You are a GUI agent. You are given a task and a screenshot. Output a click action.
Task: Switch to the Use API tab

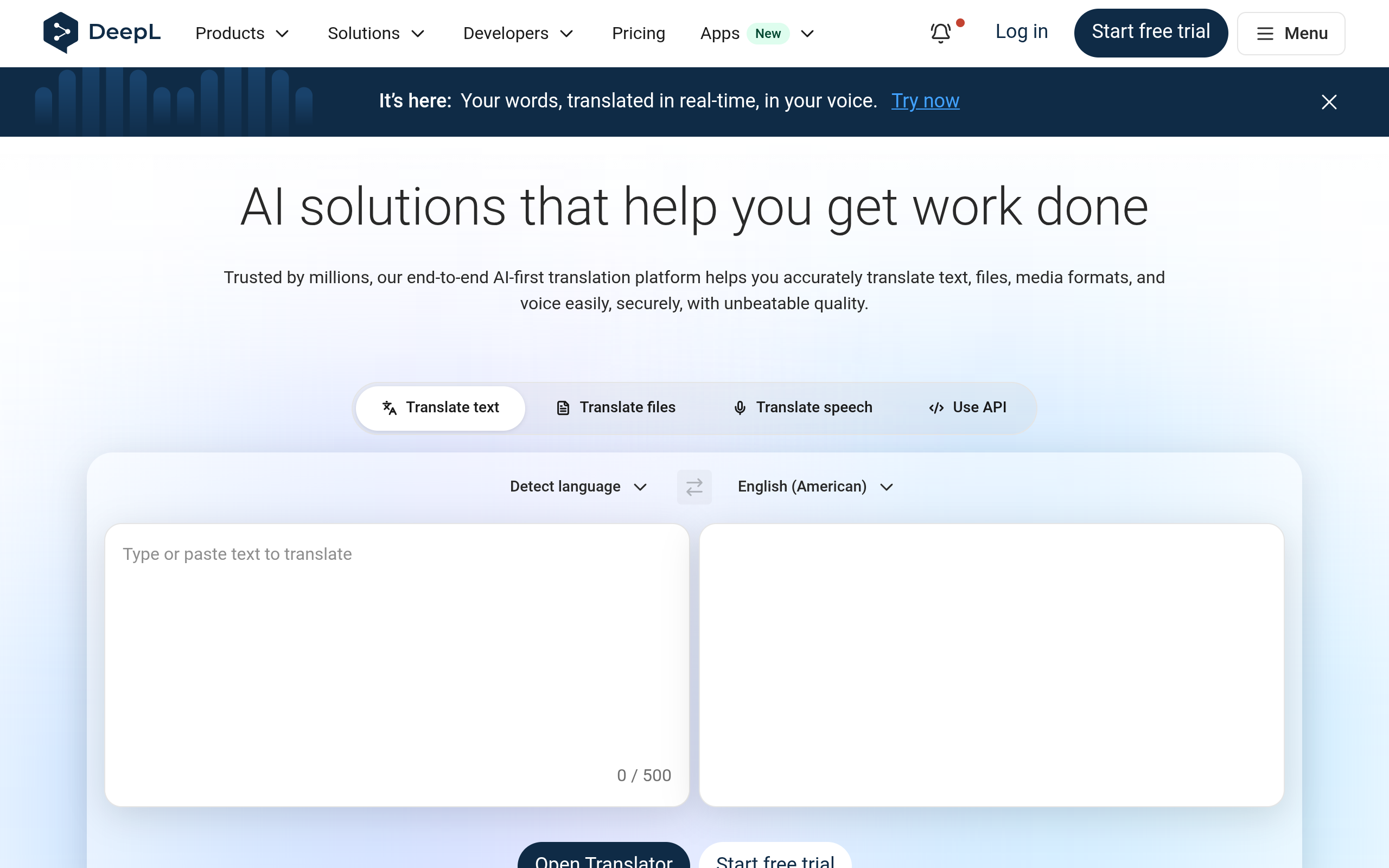pos(967,407)
